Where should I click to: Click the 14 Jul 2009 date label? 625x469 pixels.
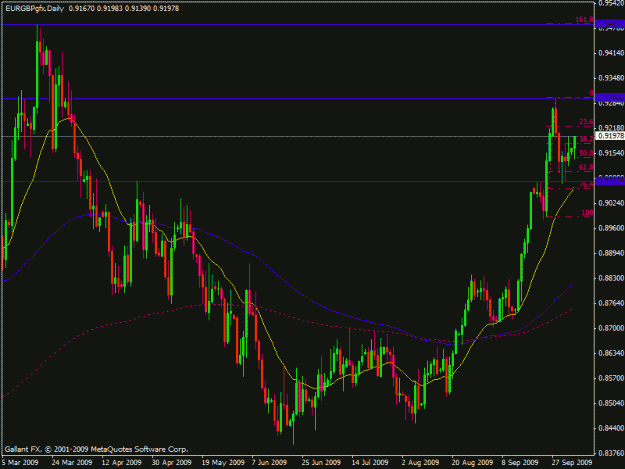[370, 463]
